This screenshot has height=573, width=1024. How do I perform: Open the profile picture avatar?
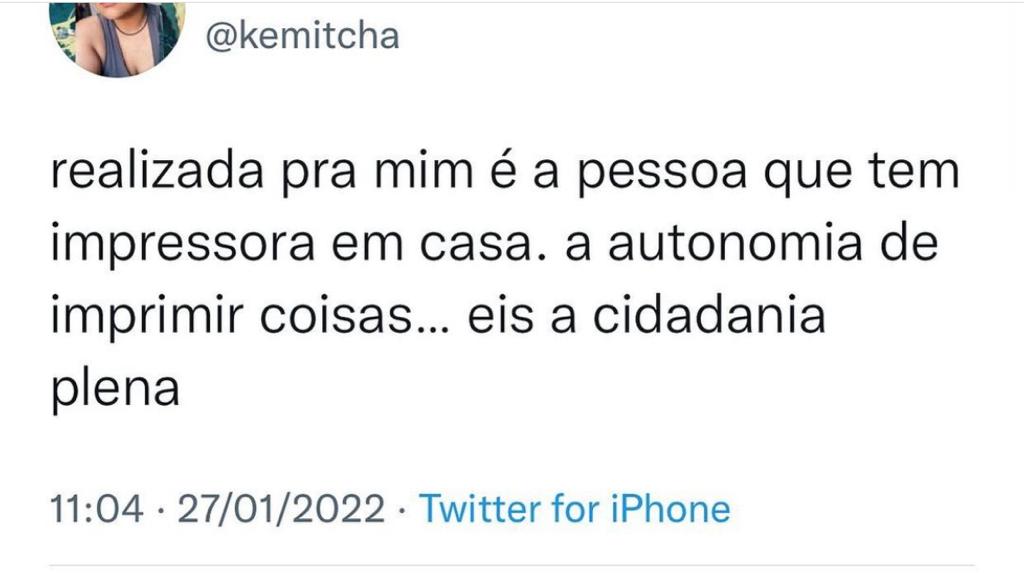point(116,36)
